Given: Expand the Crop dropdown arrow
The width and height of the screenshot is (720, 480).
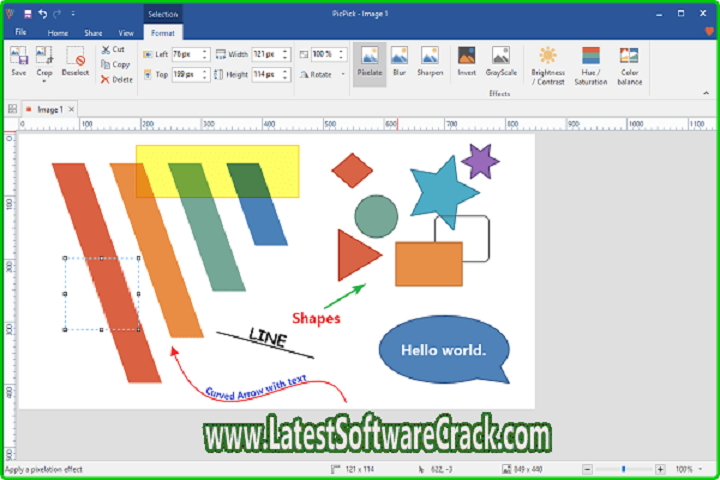Looking at the screenshot, I should pyautogui.click(x=45, y=80).
